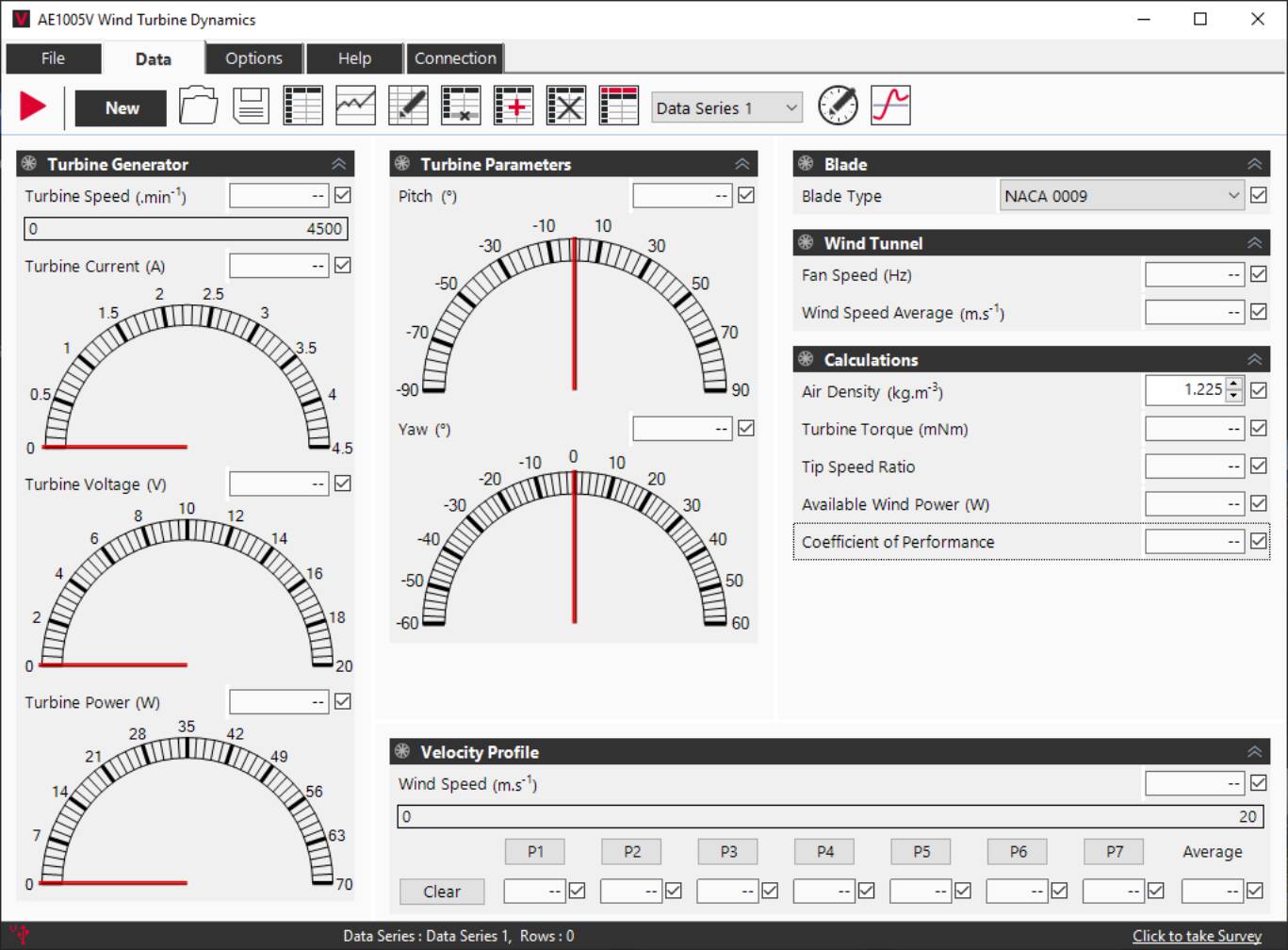Open the Blade Type dropdown showing NACA 0009

click(1121, 195)
